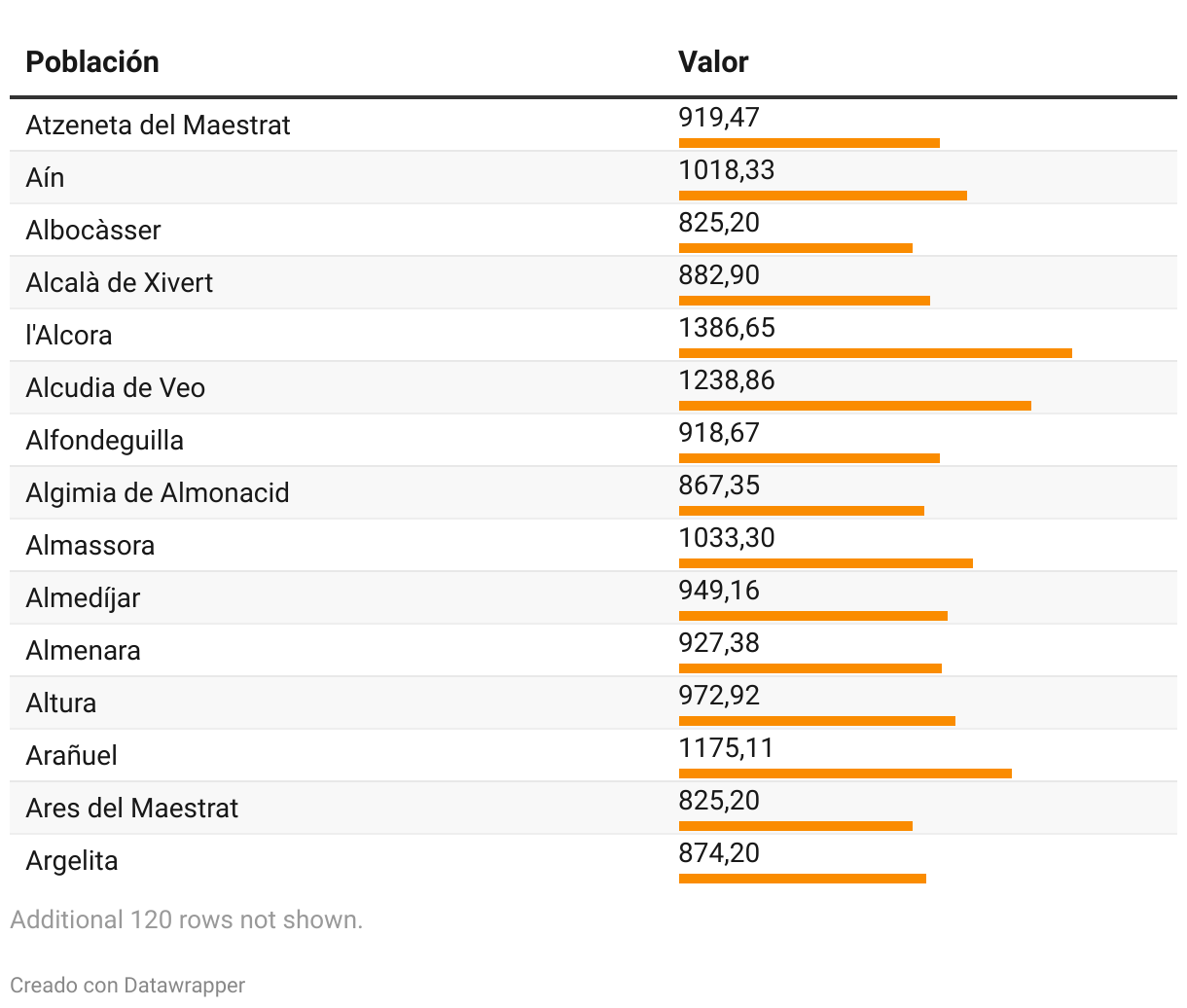1187x1008 pixels.
Task: Click the value 1033,30 in Almassora row
Action: (x=727, y=537)
